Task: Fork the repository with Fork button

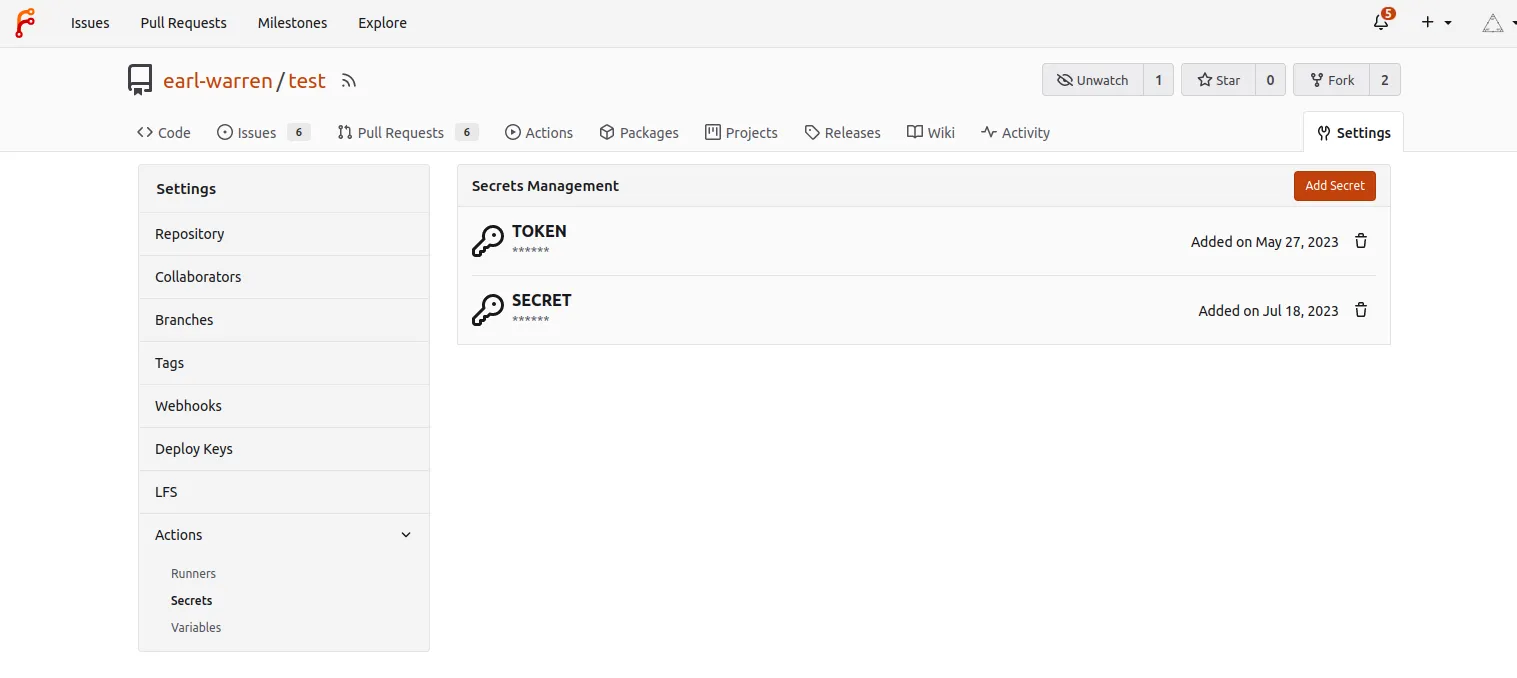Action: click(1330, 80)
